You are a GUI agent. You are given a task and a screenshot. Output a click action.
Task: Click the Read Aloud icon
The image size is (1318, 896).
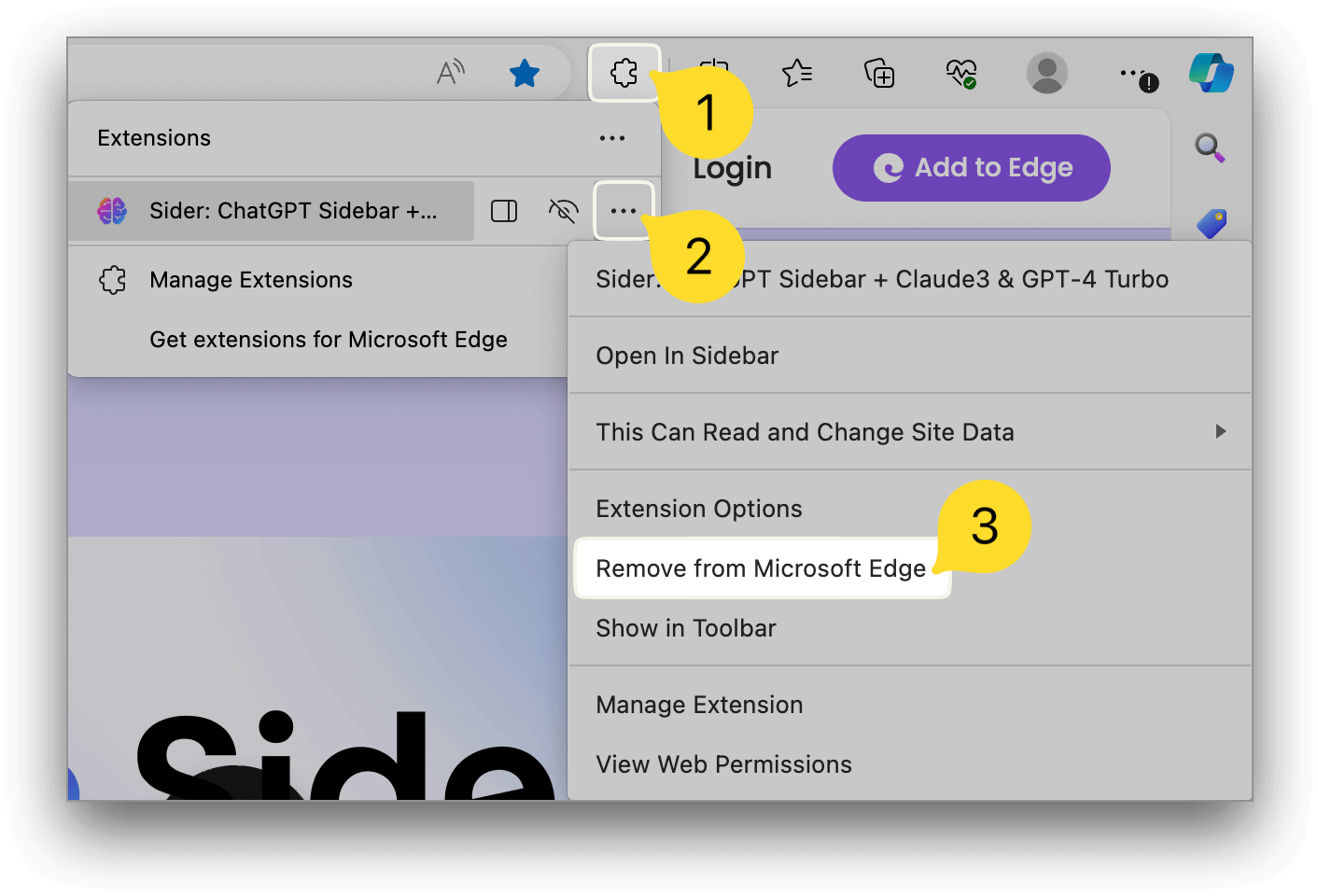point(451,72)
